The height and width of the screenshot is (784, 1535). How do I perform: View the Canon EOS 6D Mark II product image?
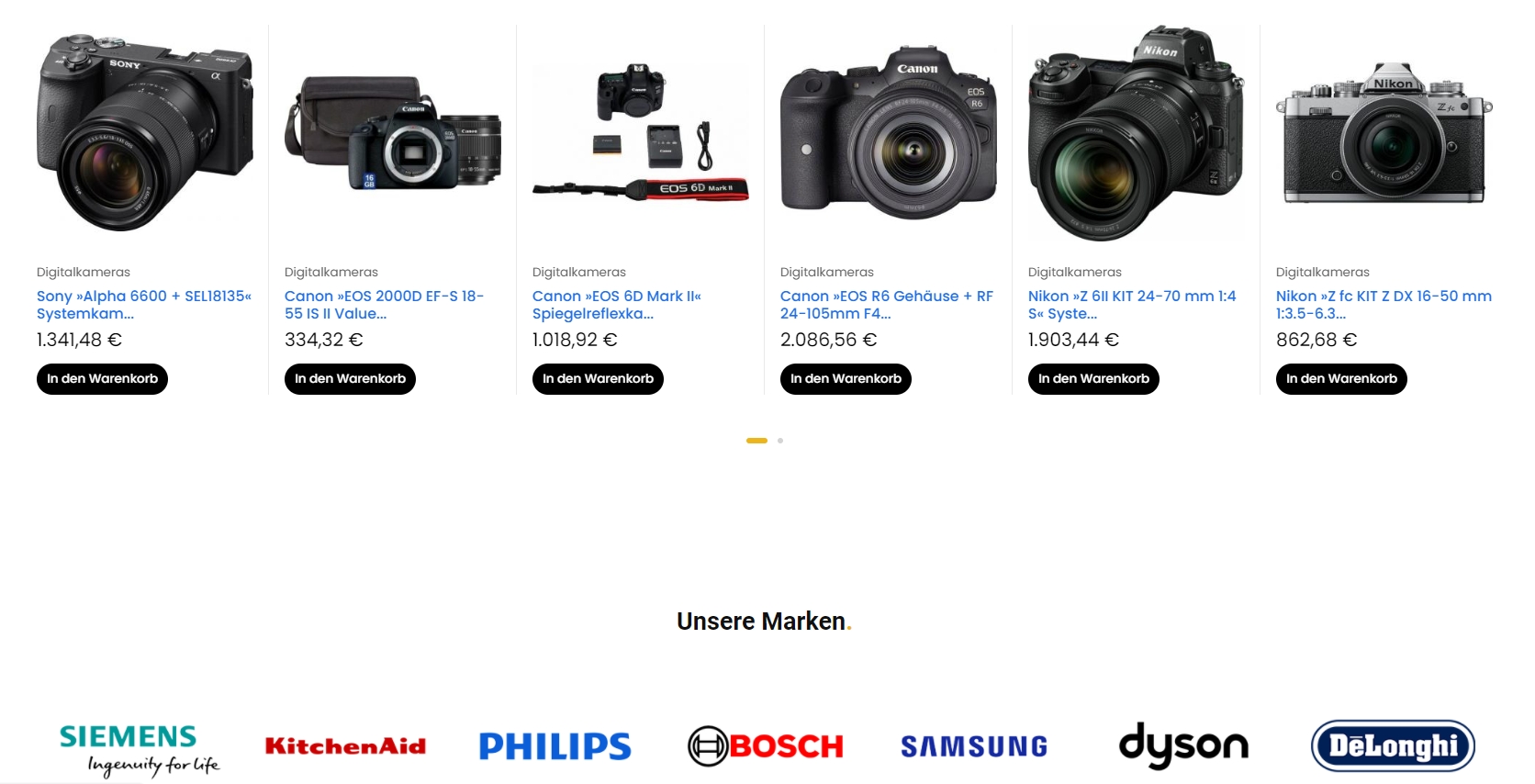click(x=641, y=133)
